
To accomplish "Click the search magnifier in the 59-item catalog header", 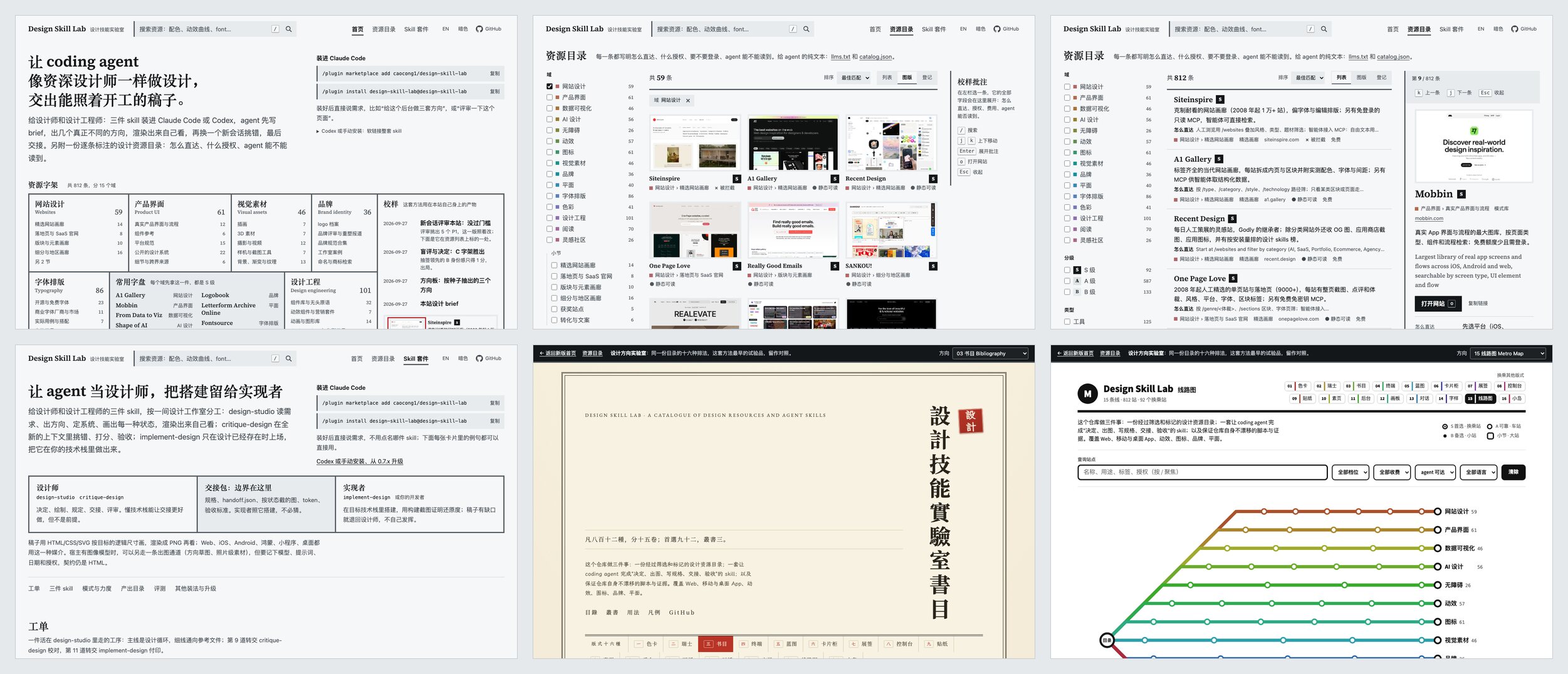I will 807,29.
